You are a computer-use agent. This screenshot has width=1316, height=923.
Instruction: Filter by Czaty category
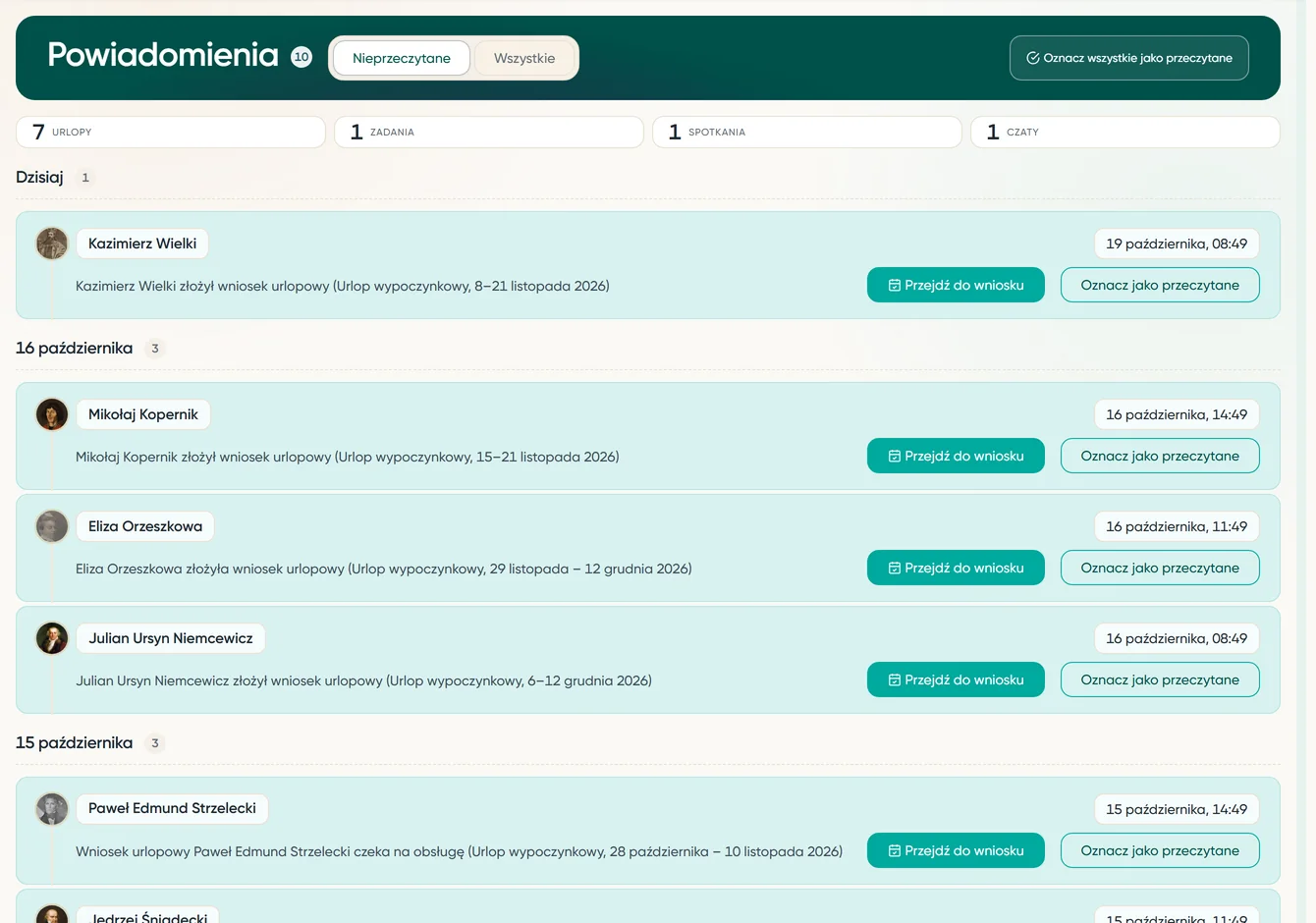pyautogui.click(x=1125, y=132)
